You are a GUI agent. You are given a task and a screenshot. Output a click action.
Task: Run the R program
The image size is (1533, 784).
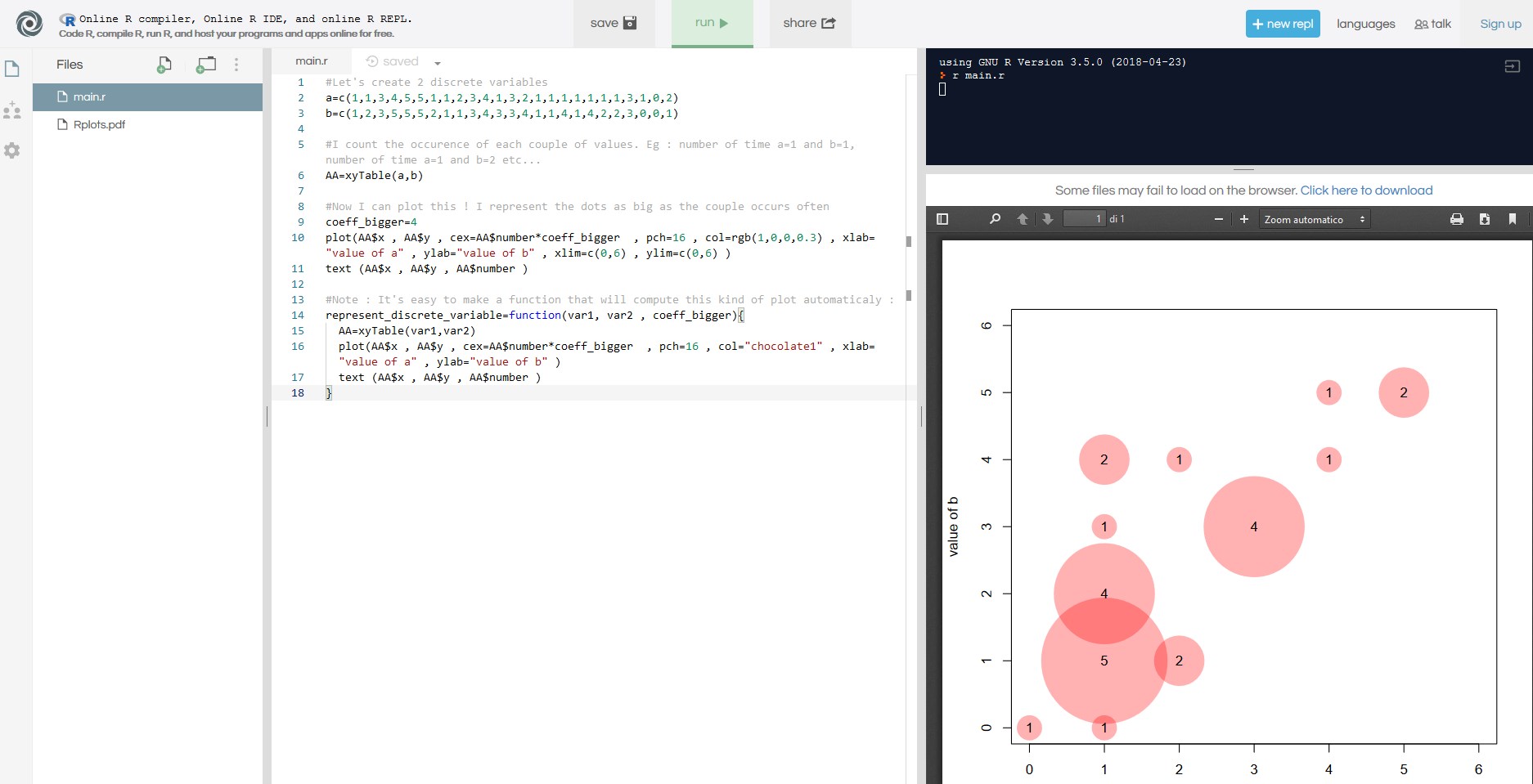click(x=712, y=23)
